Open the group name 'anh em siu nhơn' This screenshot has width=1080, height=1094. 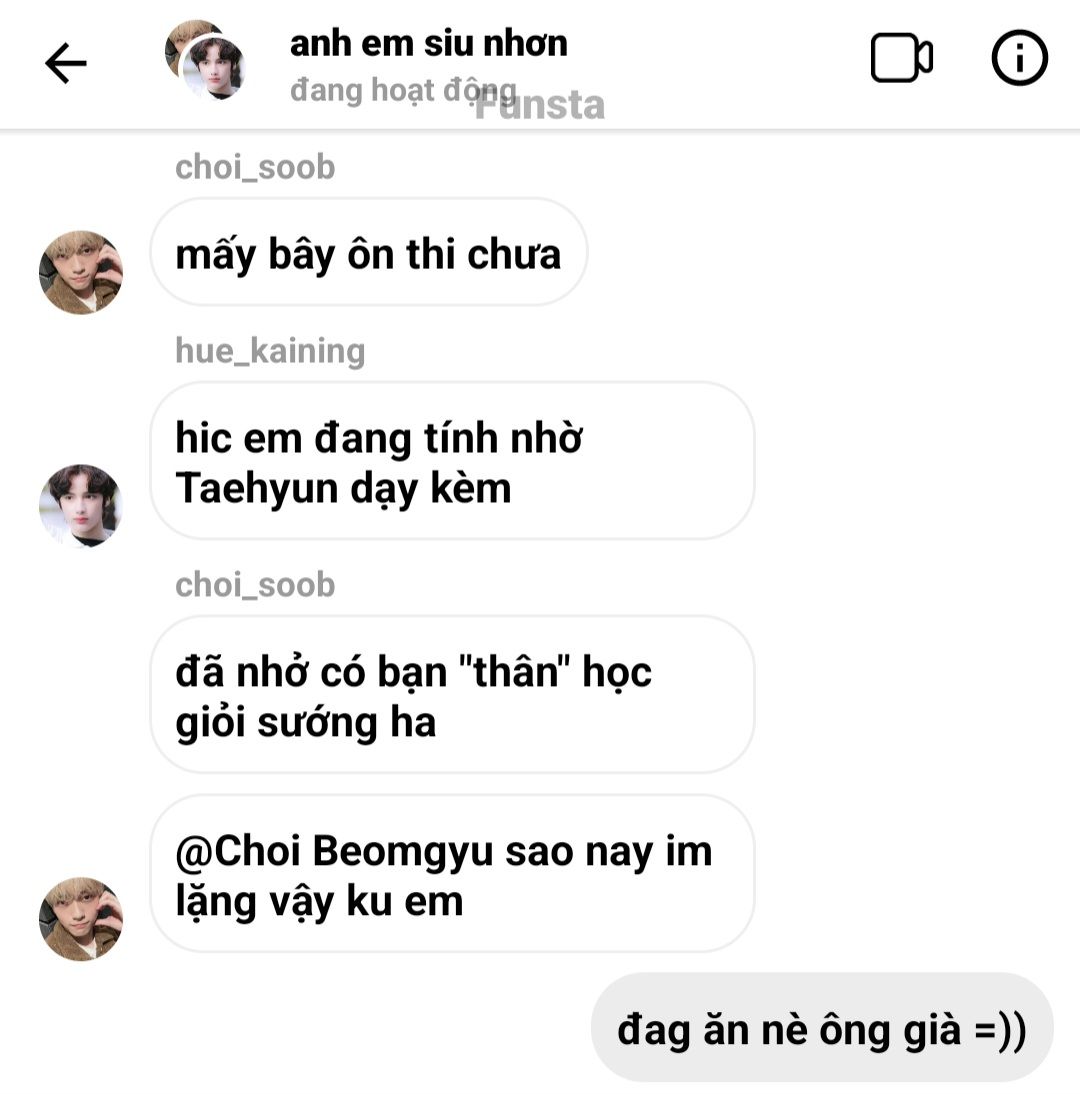point(428,43)
